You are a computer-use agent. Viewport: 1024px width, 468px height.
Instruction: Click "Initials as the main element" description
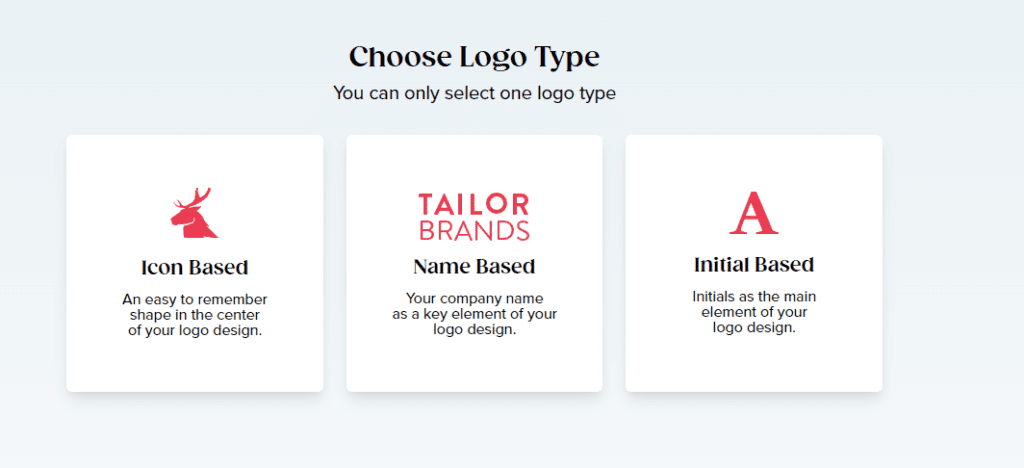(754, 312)
